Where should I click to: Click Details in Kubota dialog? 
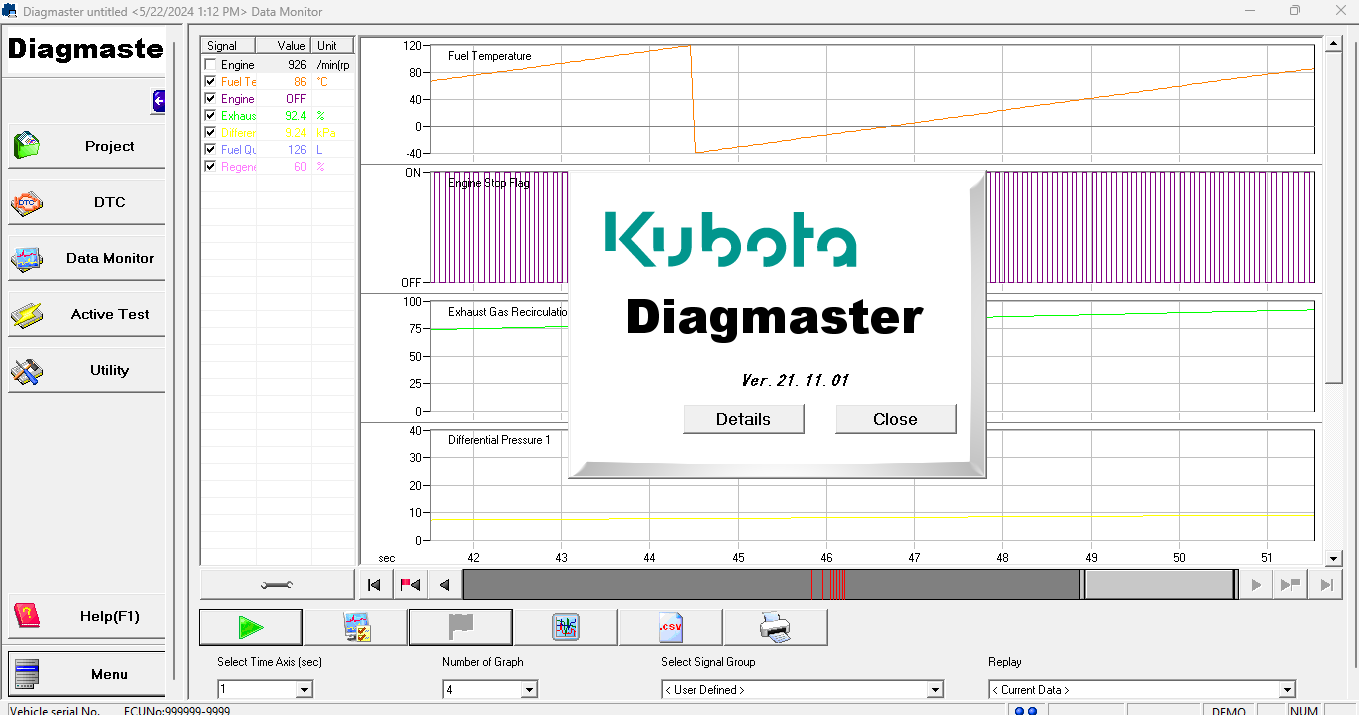[743, 419]
